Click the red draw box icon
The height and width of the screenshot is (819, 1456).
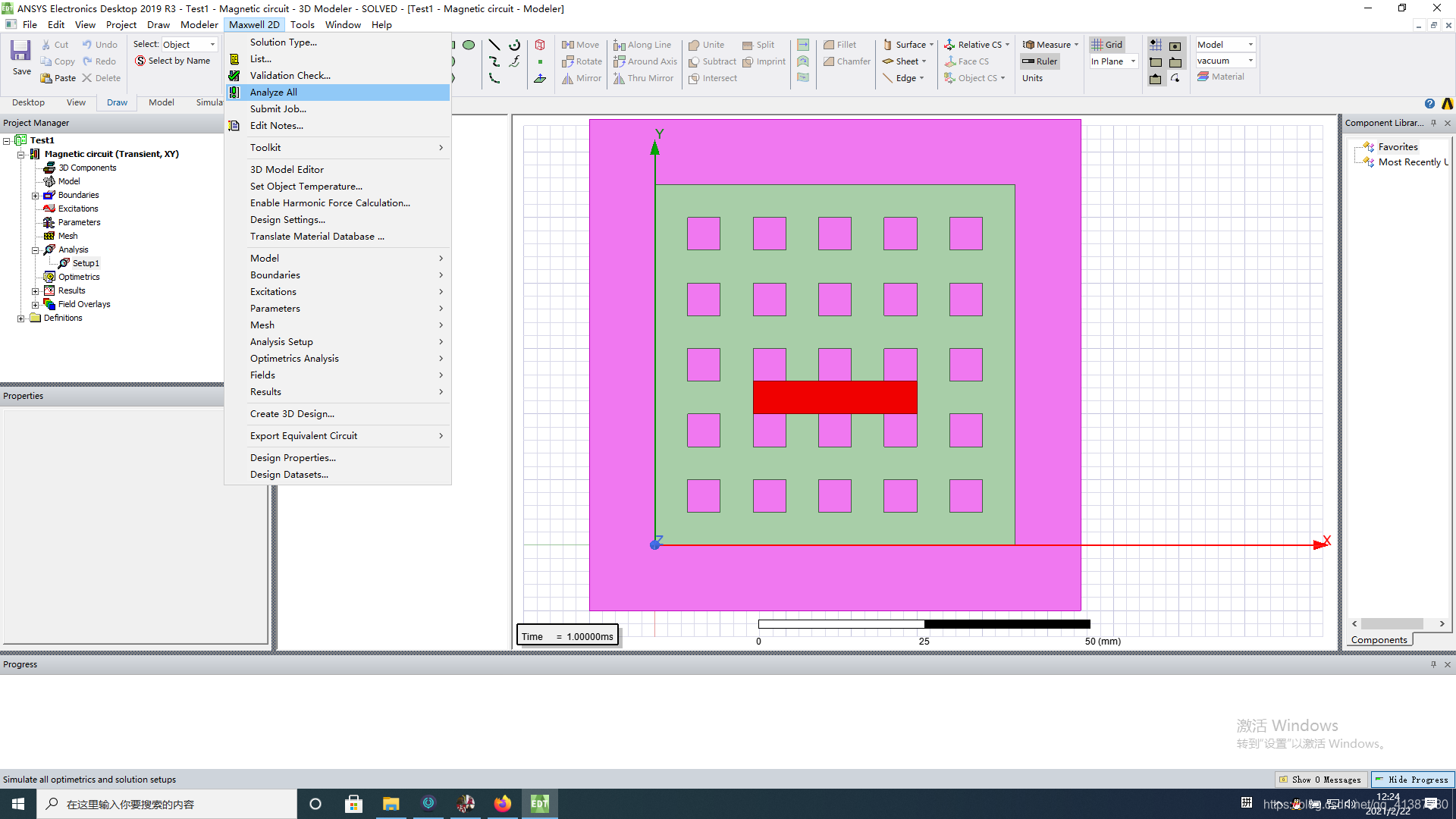click(x=540, y=45)
